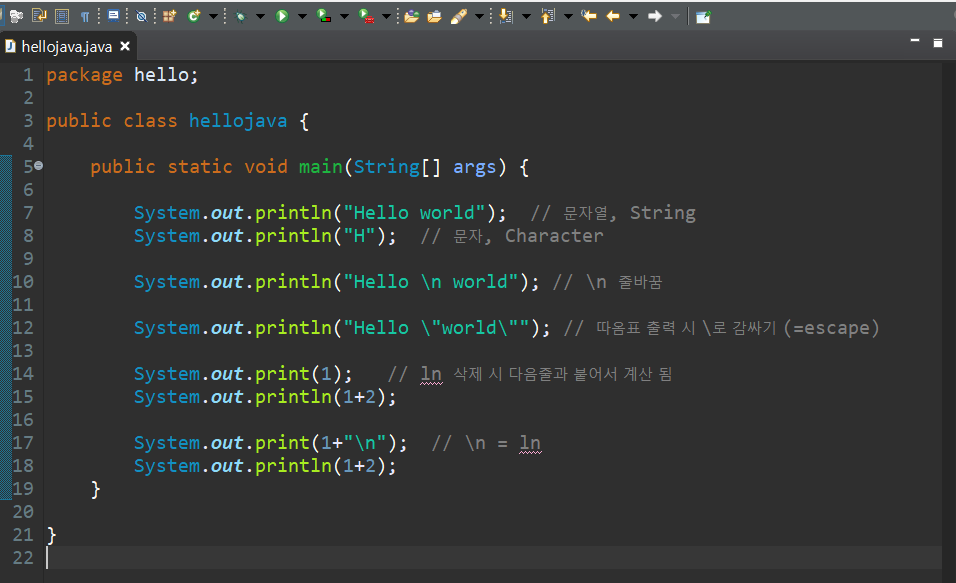Click the Run External Tools toolbox icon
The image size is (956, 583).
[x=366, y=16]
